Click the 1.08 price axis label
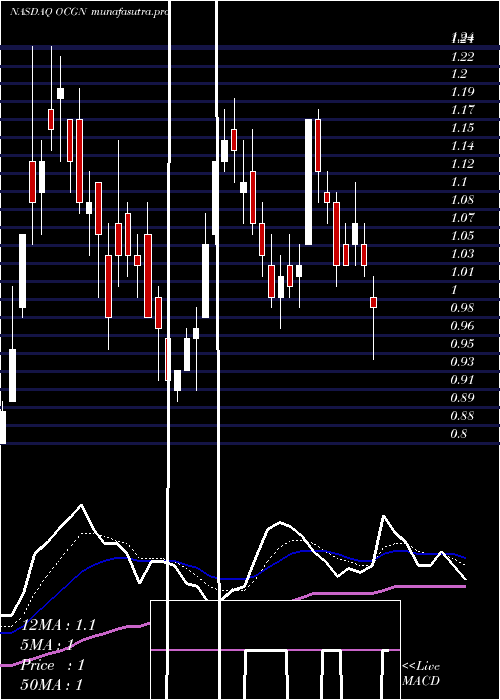The image size is (500, 700). click(x=462, y=200)
